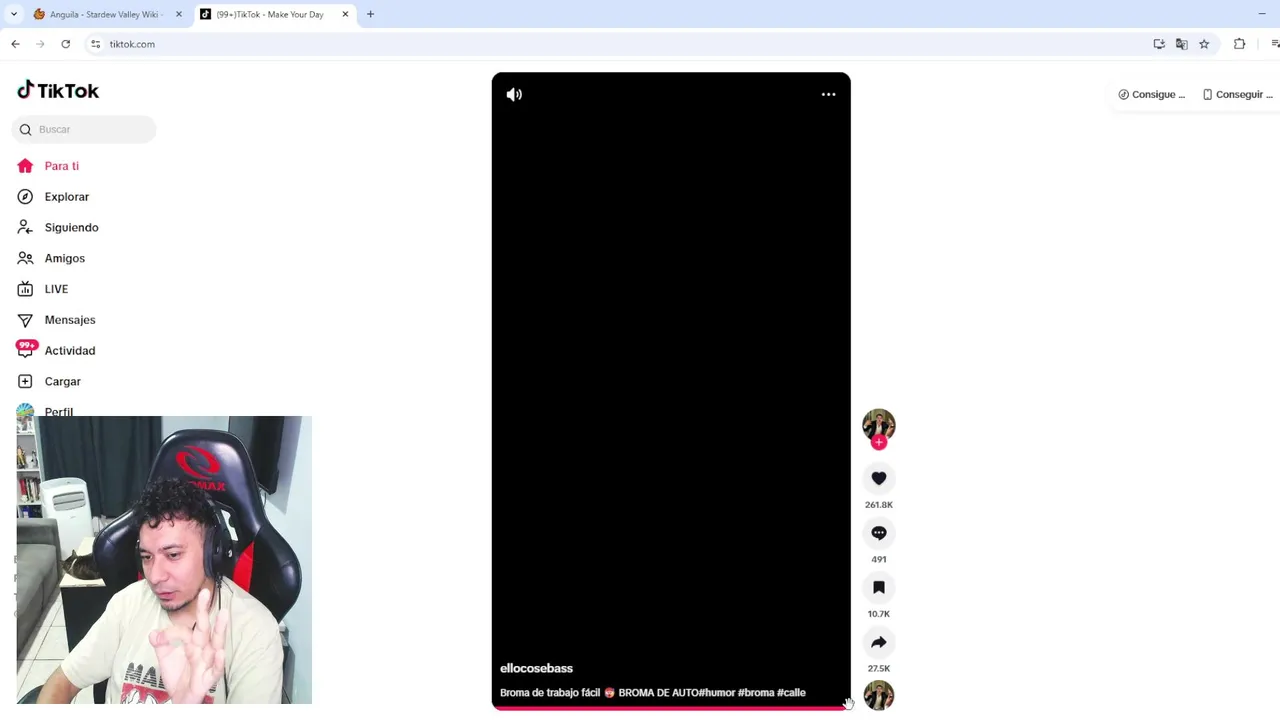Focus the Buscar search field

tap(84, 130)
